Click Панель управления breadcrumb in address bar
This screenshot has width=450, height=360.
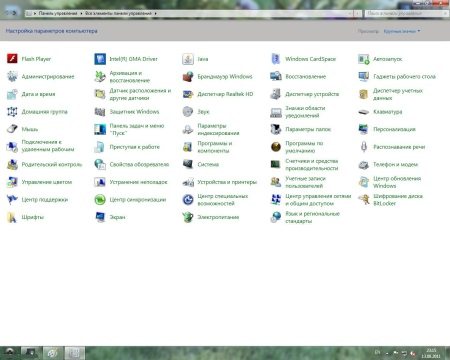[x=58, y=13]
